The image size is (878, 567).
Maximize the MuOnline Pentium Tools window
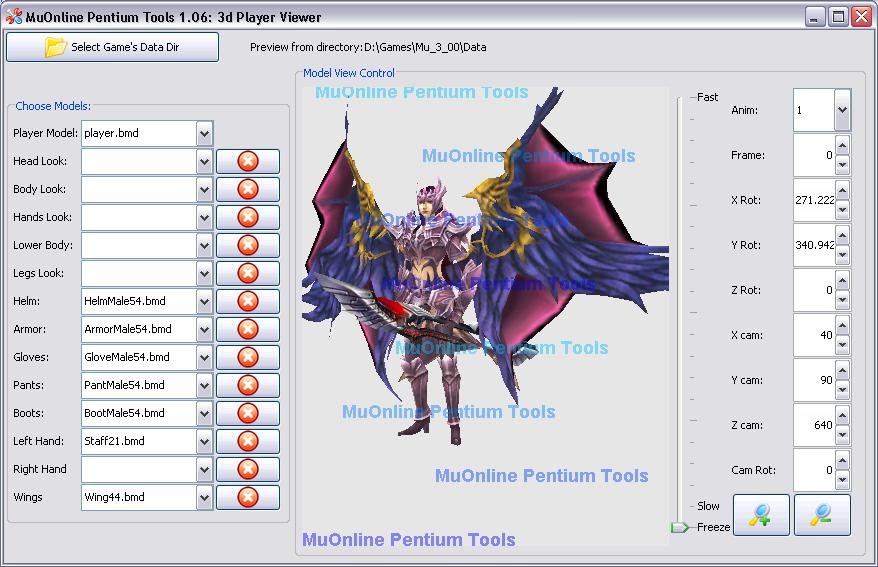point(838,17)
